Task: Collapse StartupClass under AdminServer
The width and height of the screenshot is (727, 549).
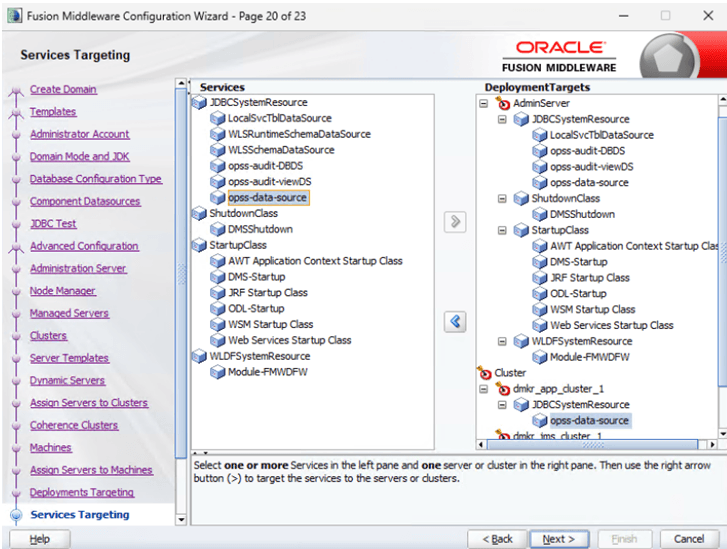Action: pos(502,230)
